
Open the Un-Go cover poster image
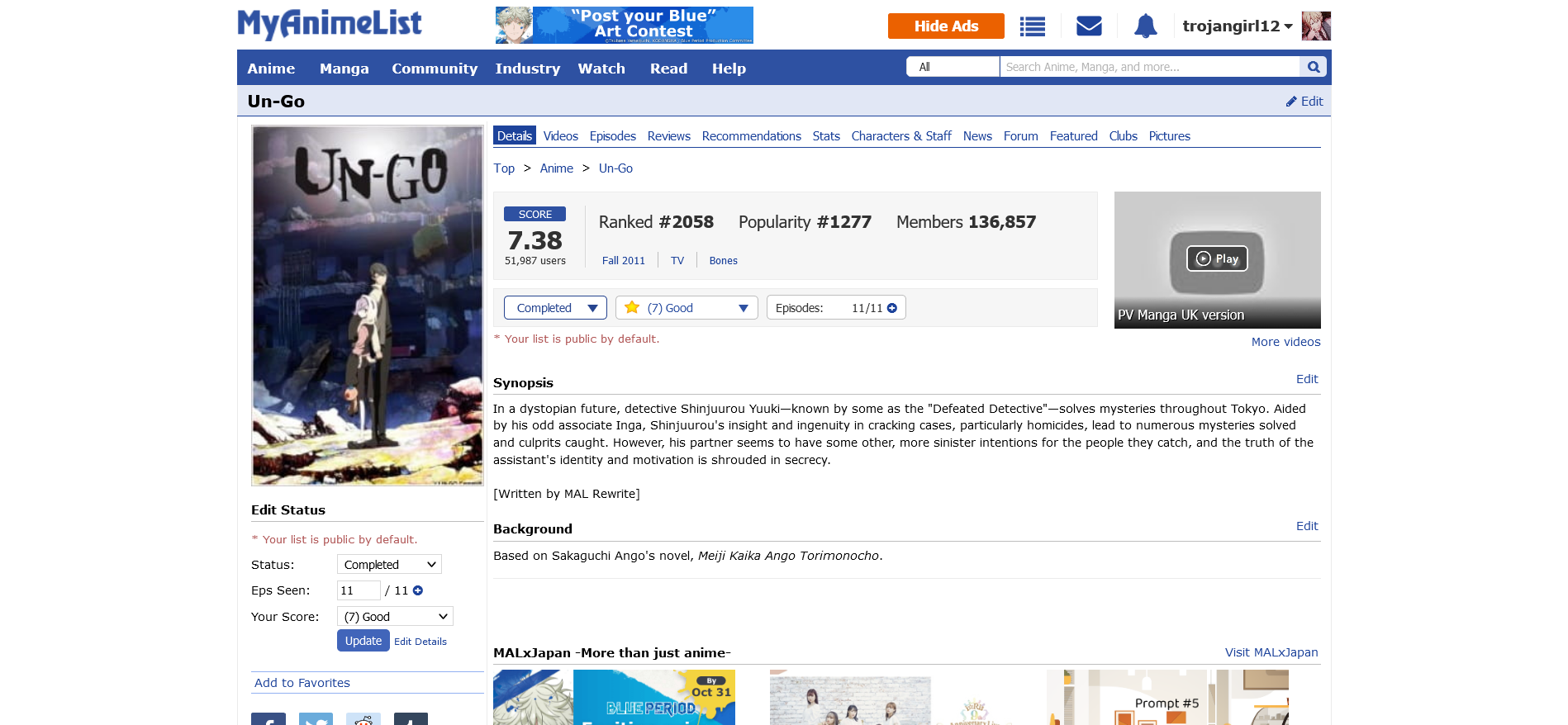[368, 306]
